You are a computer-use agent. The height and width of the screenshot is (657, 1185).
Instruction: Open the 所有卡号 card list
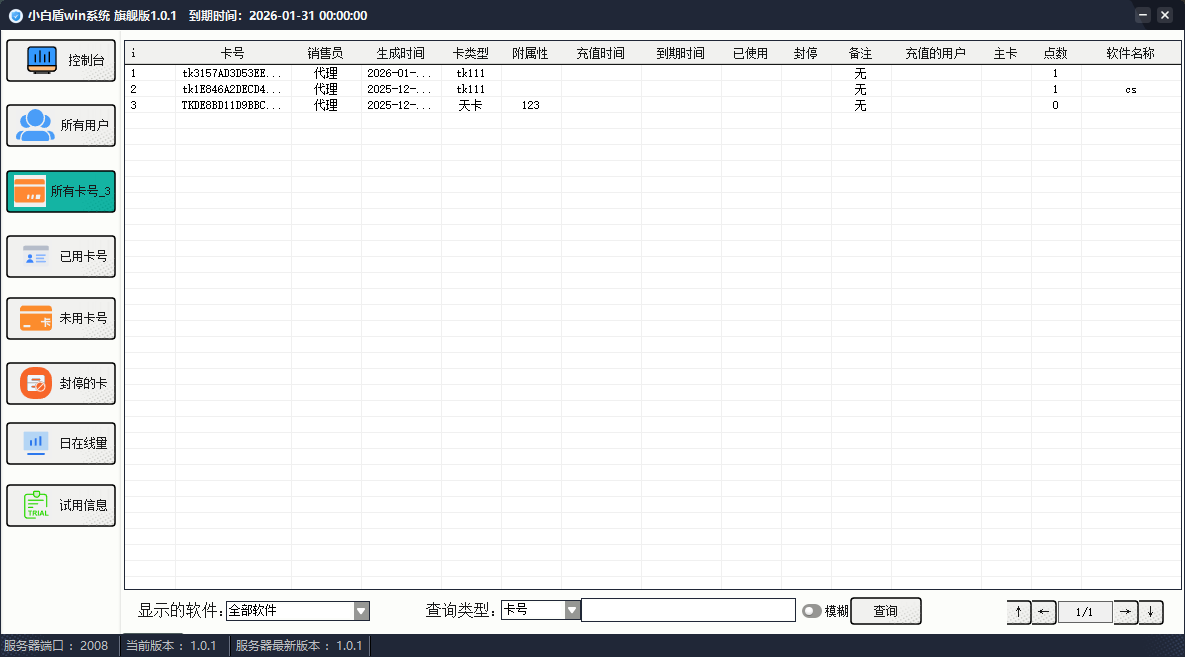tap(61, 190)
